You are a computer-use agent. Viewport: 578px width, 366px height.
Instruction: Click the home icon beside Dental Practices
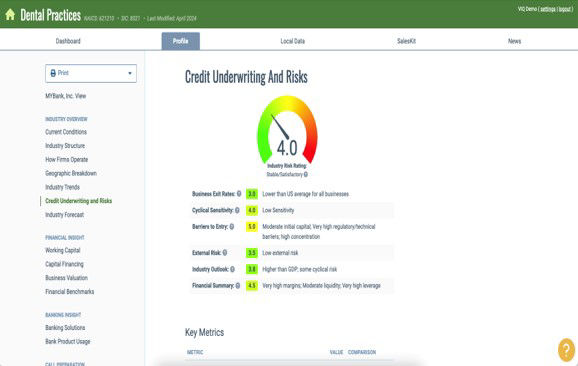[10, 15]
